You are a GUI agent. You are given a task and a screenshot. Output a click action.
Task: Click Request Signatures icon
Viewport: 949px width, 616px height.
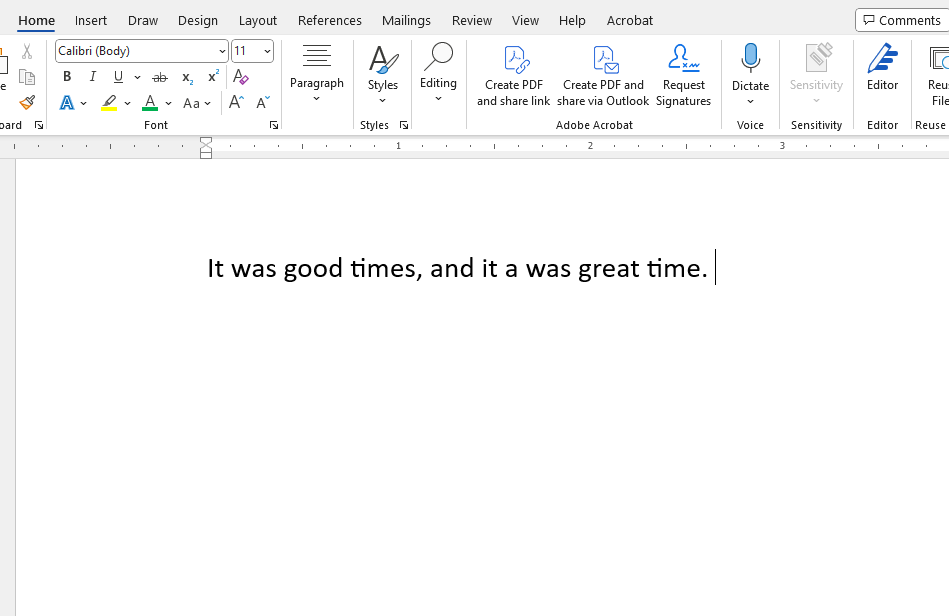coord(683,75)
